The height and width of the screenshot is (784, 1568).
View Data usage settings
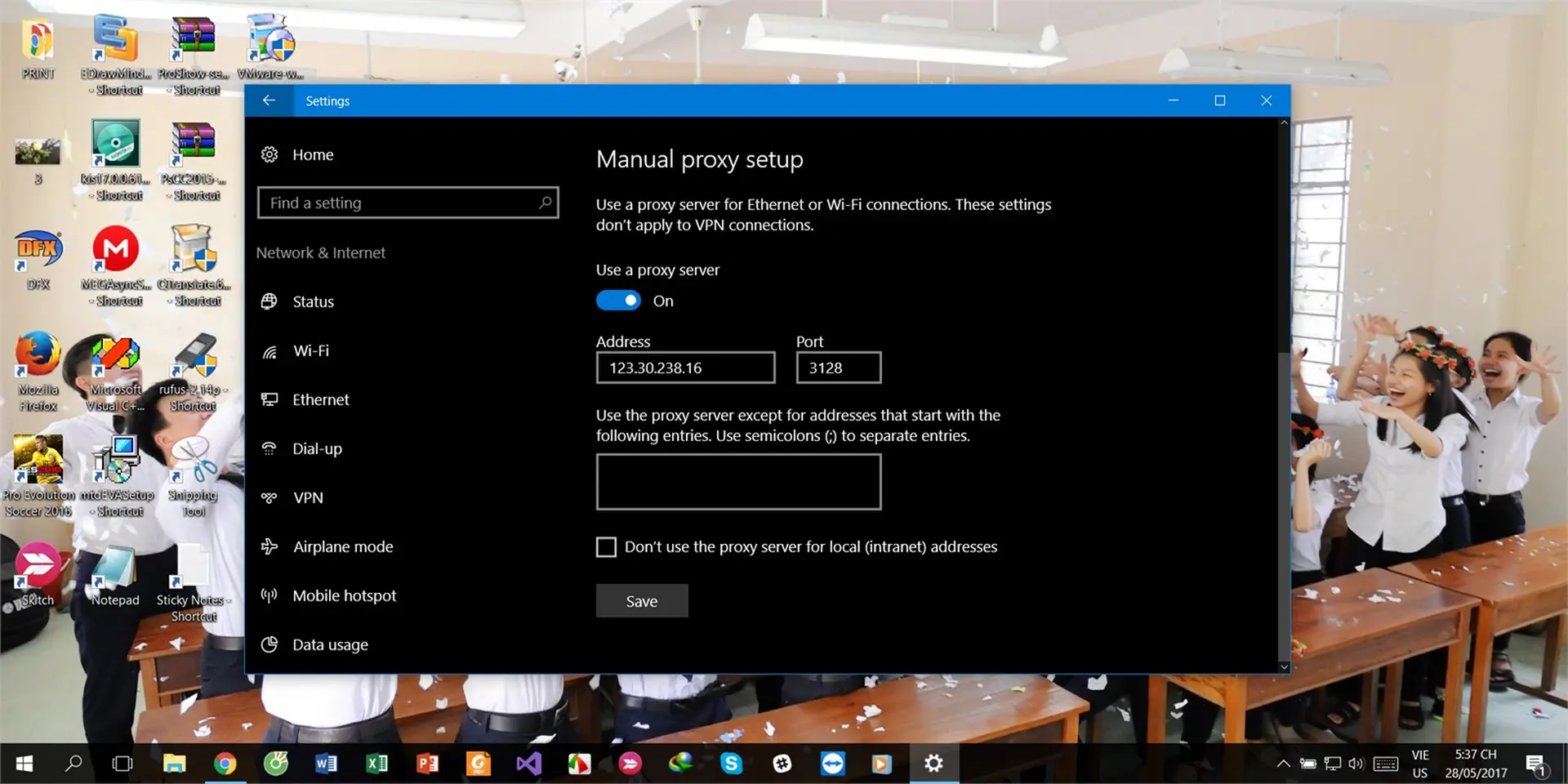330,644
